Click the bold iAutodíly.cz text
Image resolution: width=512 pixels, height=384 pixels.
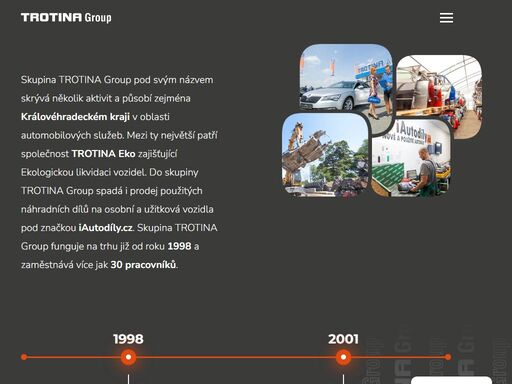coord(106,228)
